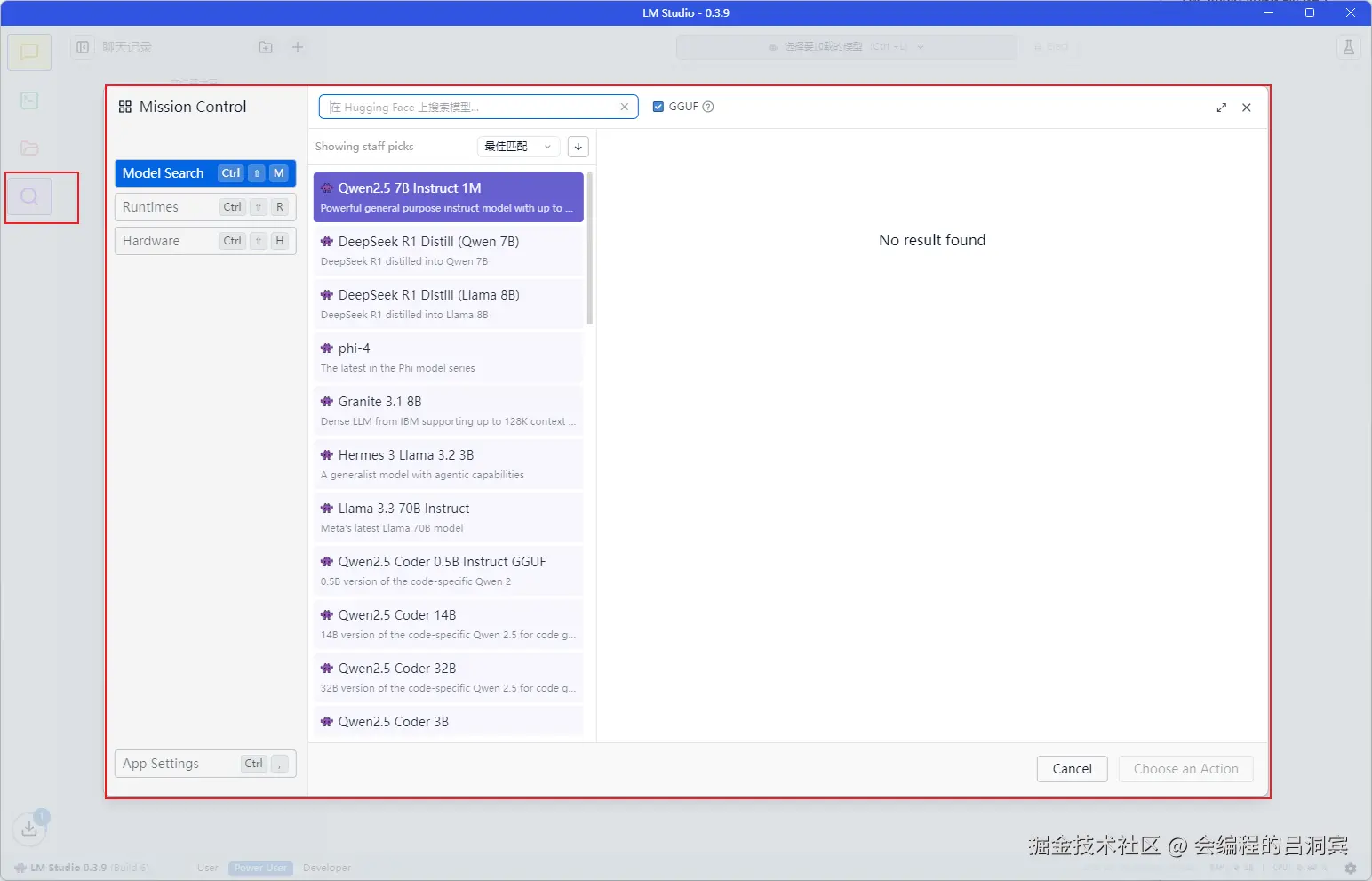Screen dimensions: 1372x881
Task: Open the Discover search sidebar icon
Action: coord(29,196)
